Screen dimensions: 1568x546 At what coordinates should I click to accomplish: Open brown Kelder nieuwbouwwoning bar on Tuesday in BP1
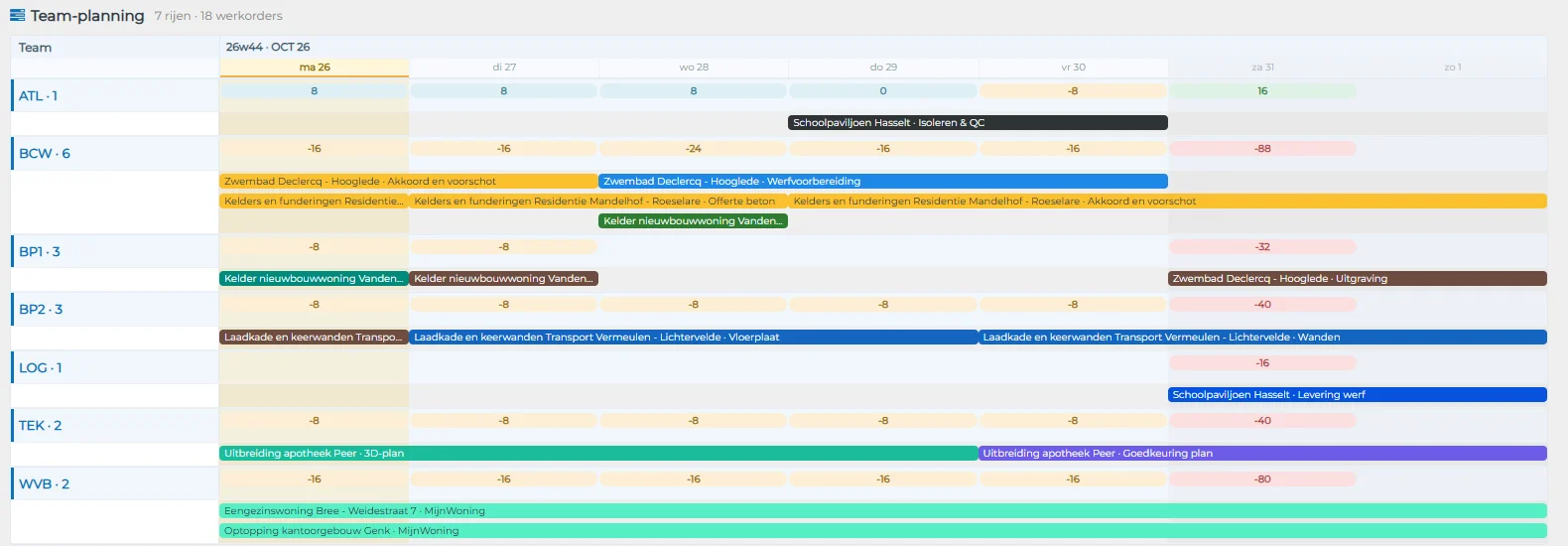pos(503,279)
